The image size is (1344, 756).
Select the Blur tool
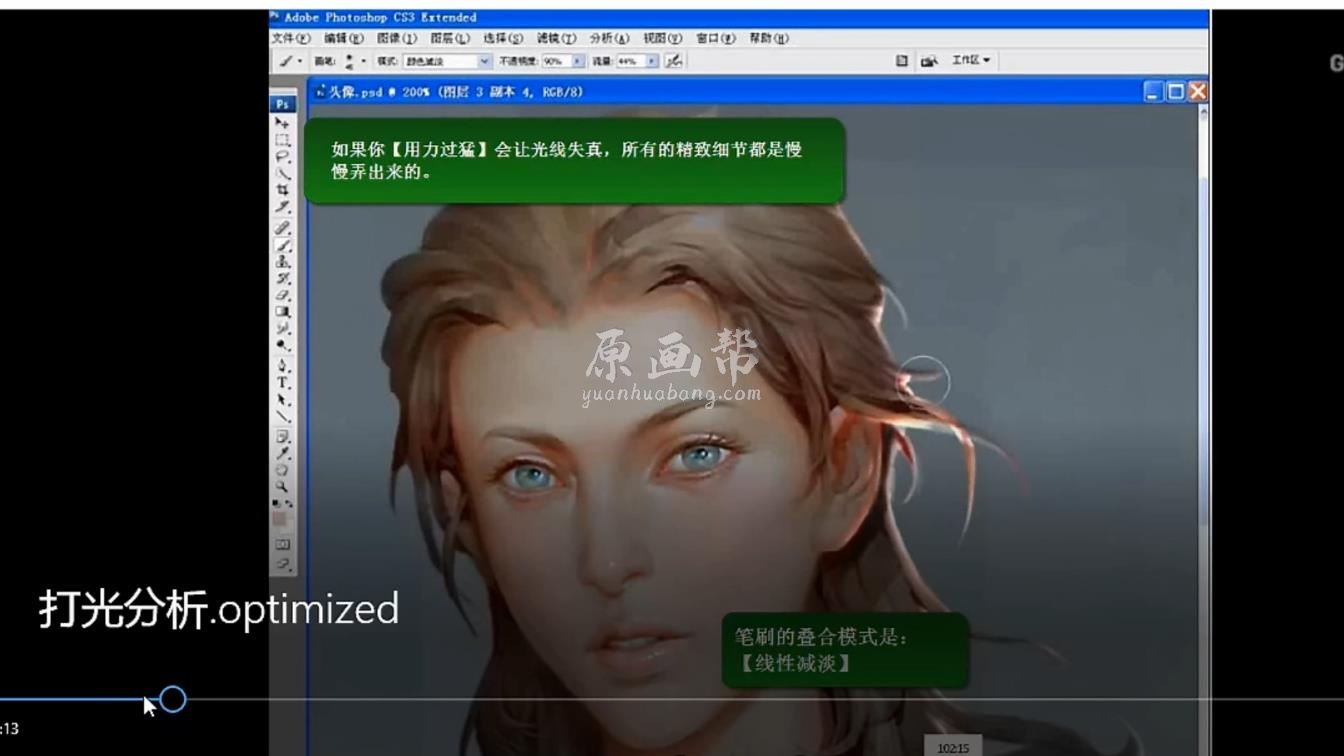point(283,329)
